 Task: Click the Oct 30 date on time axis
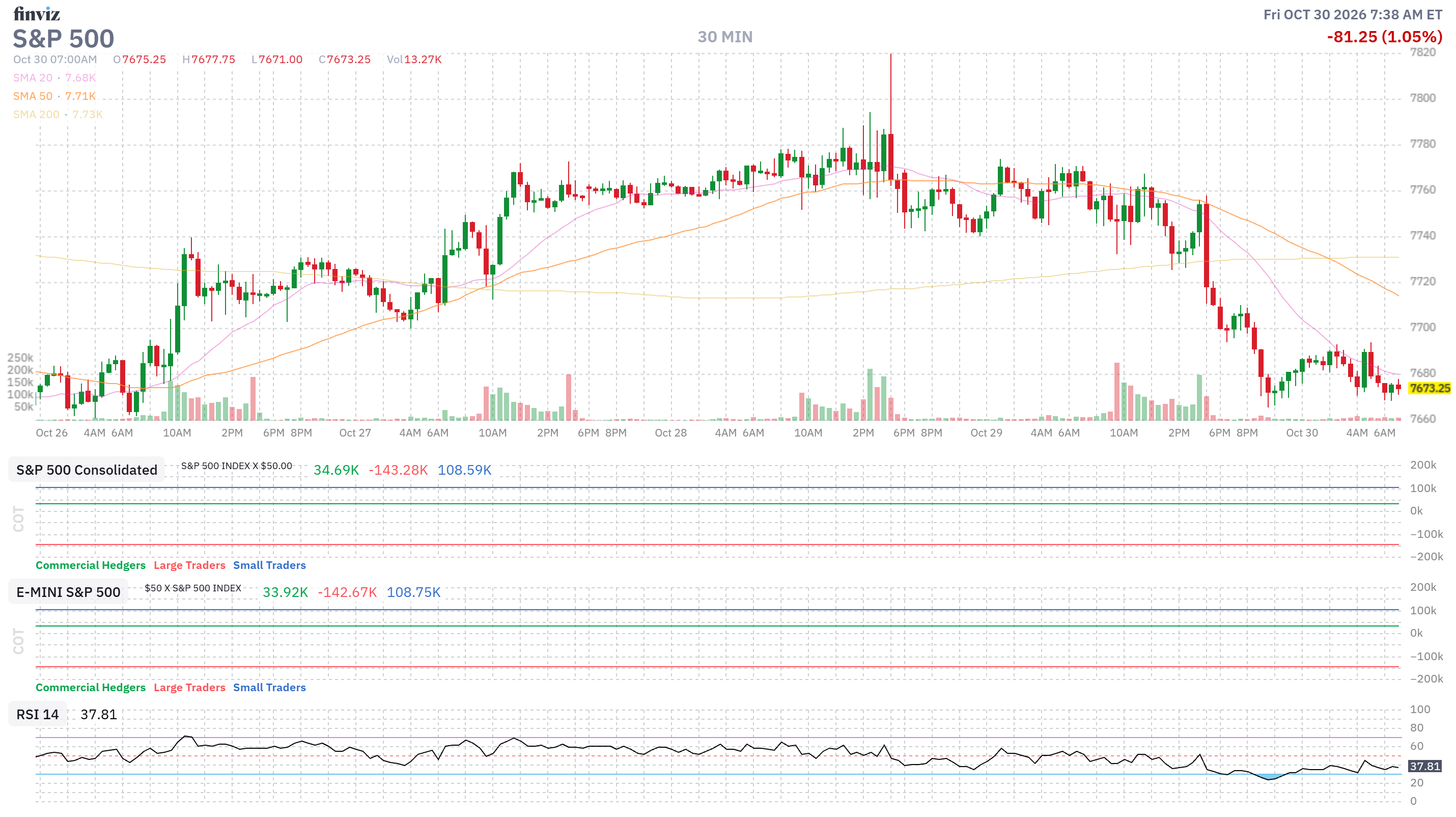coord(1302,432)
